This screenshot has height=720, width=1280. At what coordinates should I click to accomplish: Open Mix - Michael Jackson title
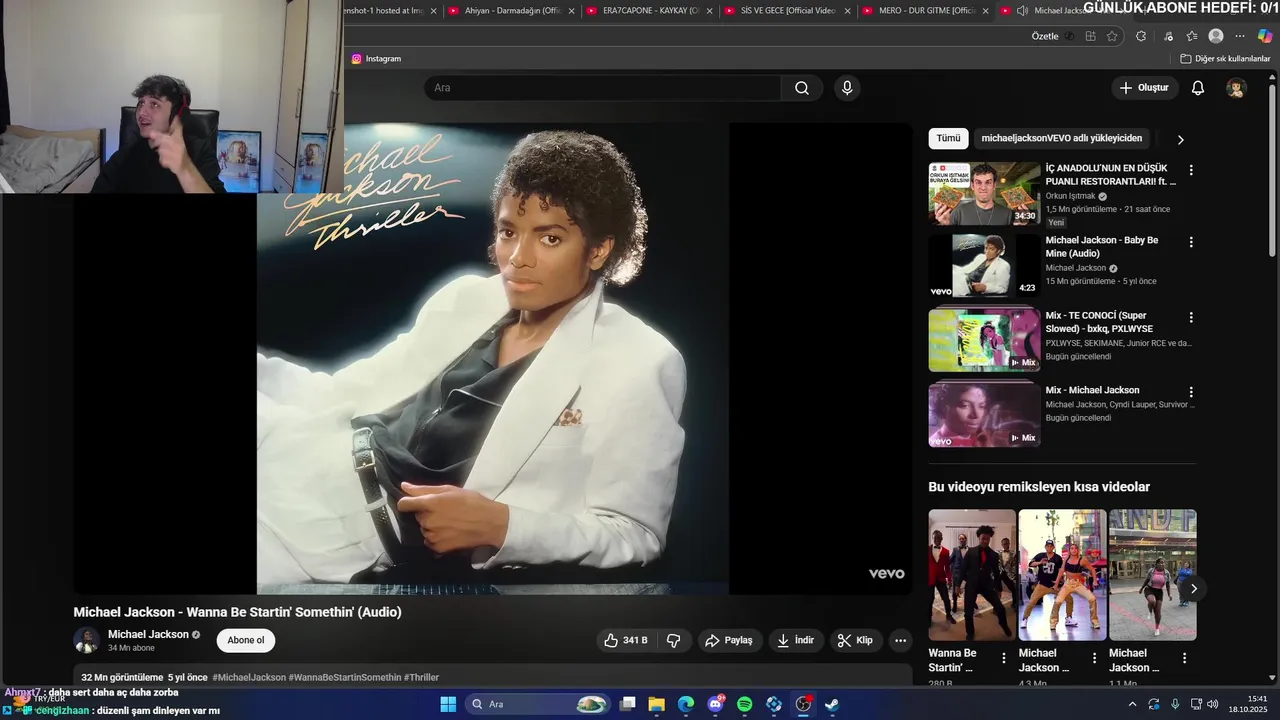click(x=1092, y=390)
